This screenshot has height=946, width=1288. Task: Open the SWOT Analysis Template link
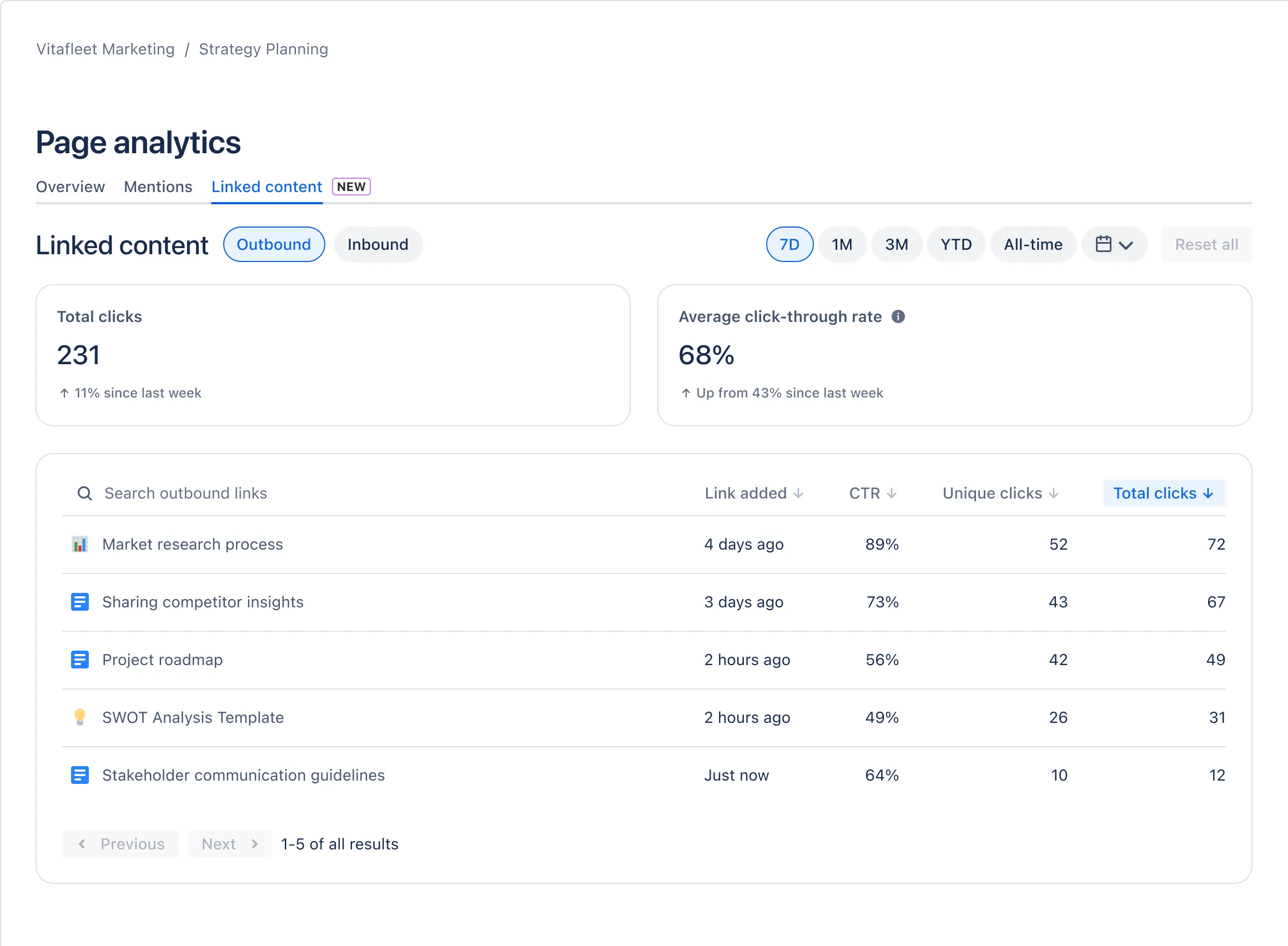tap(193, 717)
